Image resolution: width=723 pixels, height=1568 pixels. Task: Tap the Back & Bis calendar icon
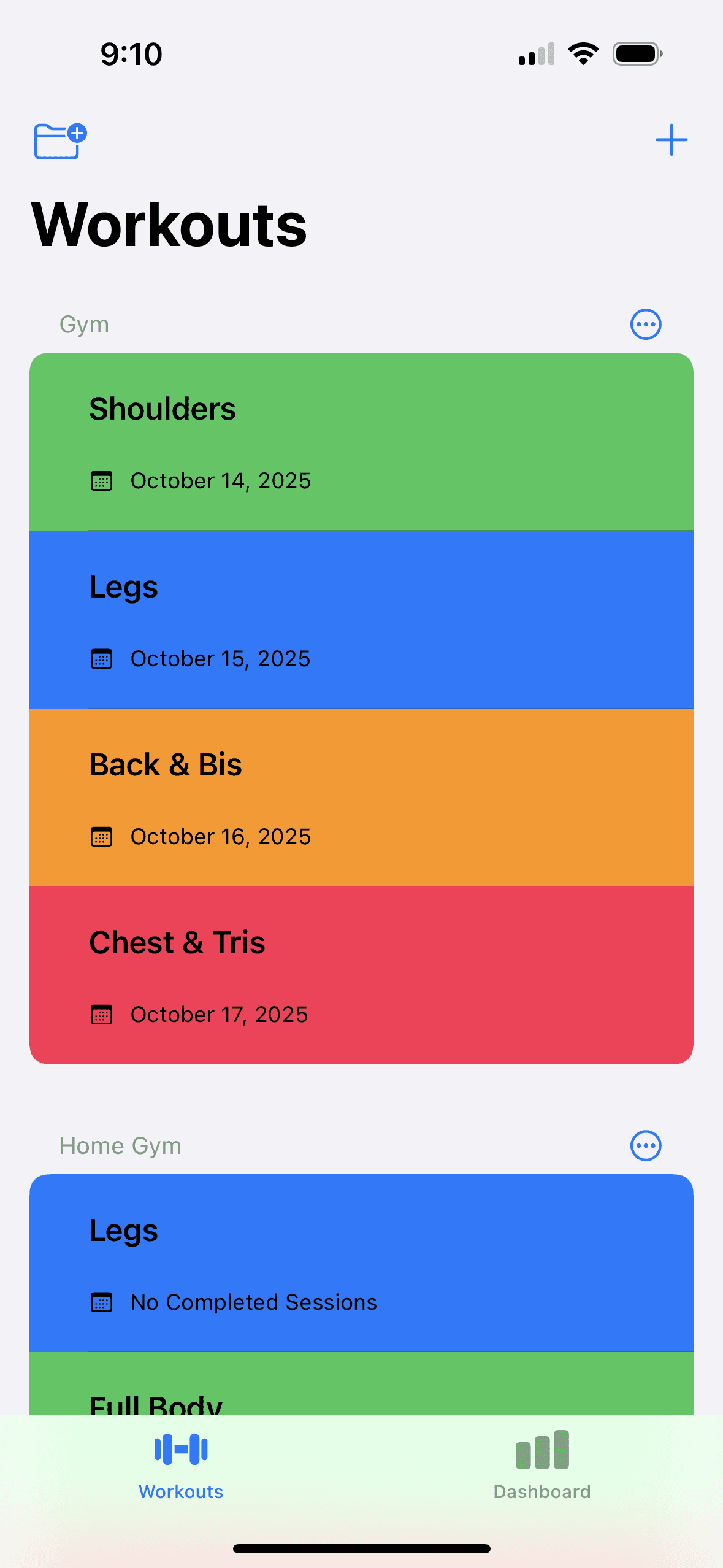[x=101, y=837]
